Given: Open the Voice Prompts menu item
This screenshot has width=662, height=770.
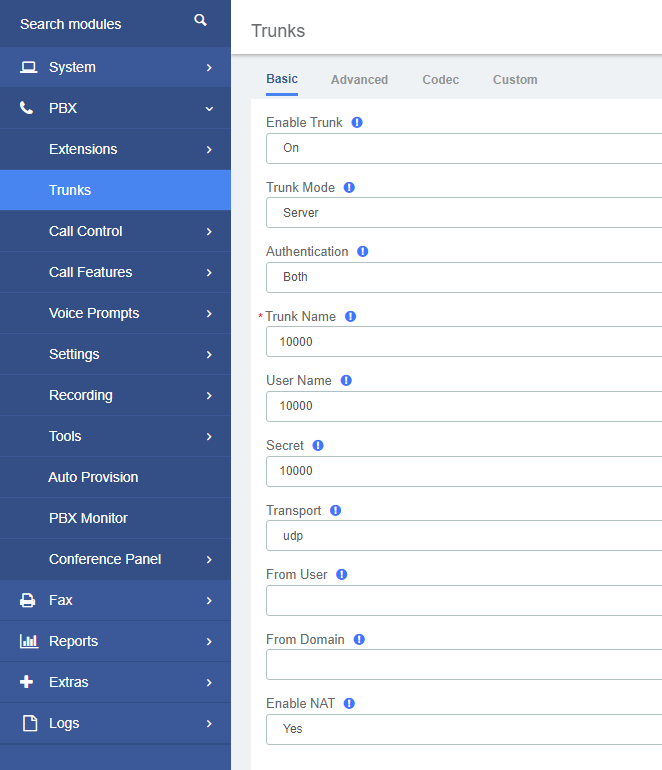Looking at the screenshot, I should [115, 313].
